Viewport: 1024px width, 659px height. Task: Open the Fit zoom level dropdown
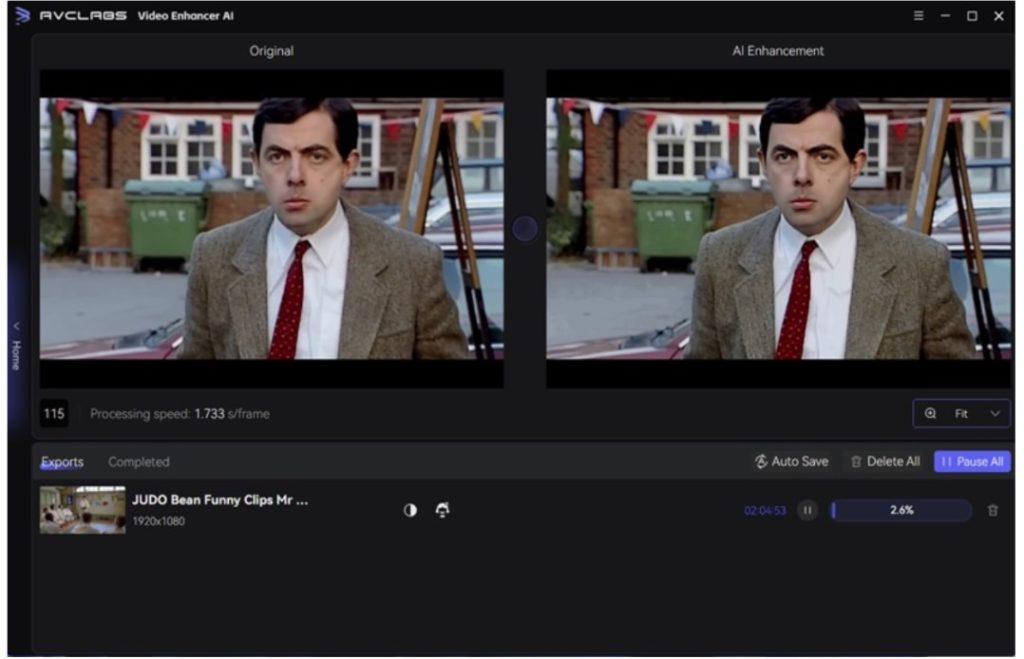coord(963,413)
